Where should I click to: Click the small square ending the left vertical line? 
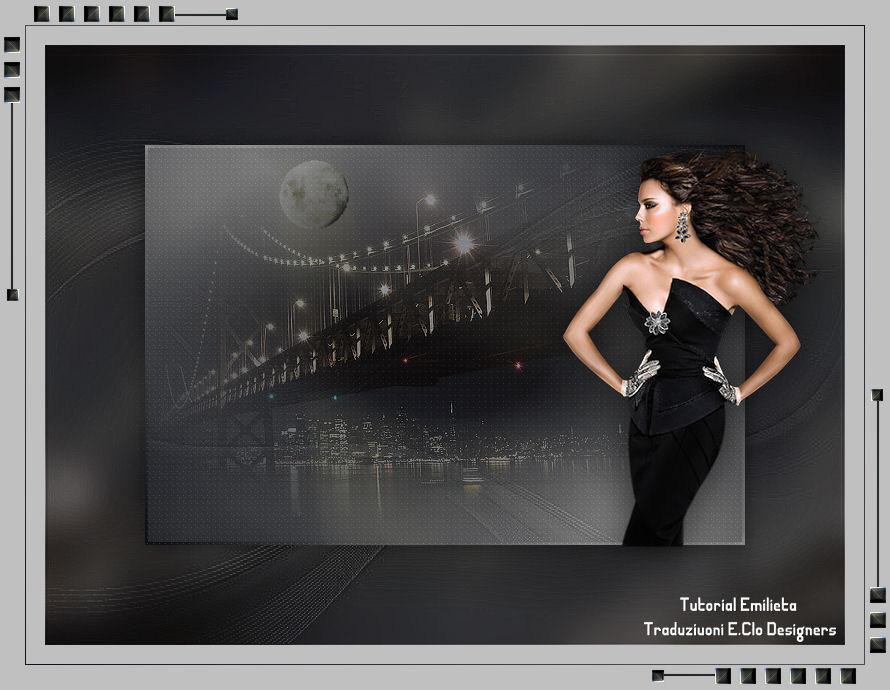(12, 294)
